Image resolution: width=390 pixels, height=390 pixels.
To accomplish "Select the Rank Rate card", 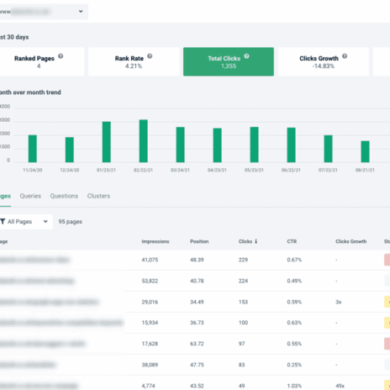I will [134, 62].
